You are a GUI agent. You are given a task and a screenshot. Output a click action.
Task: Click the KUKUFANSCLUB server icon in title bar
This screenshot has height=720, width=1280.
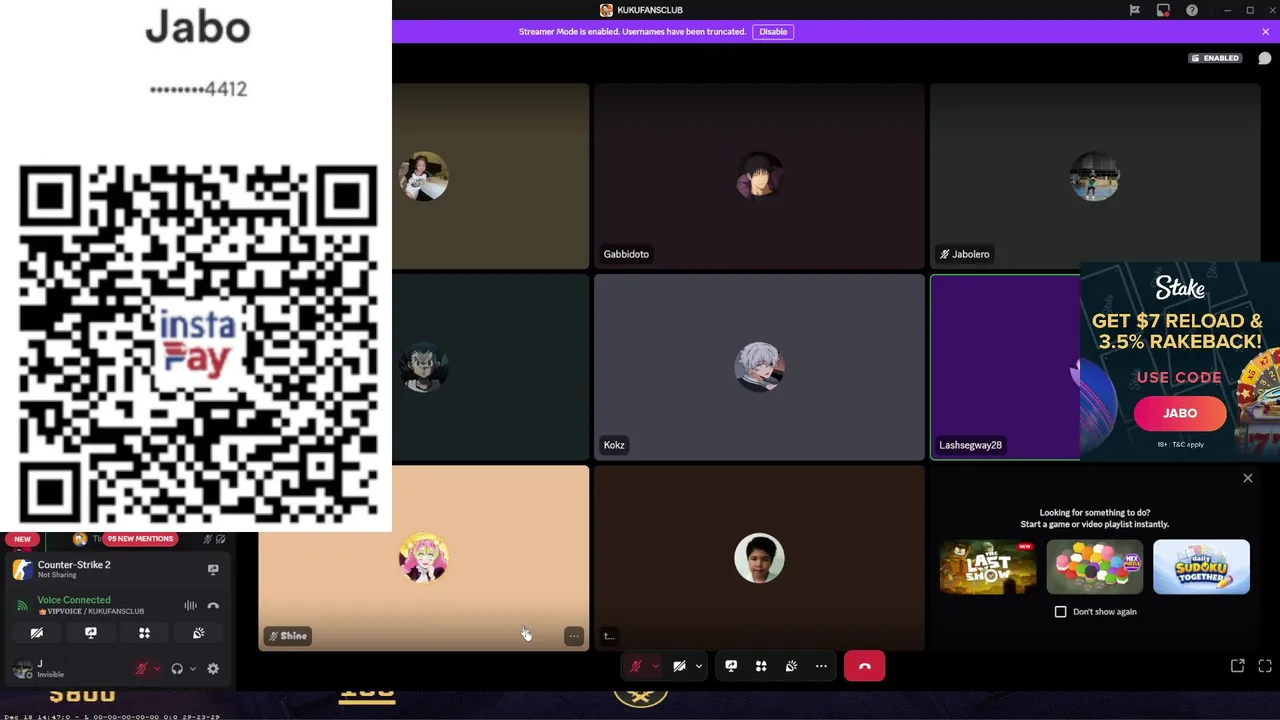point(606,10)
